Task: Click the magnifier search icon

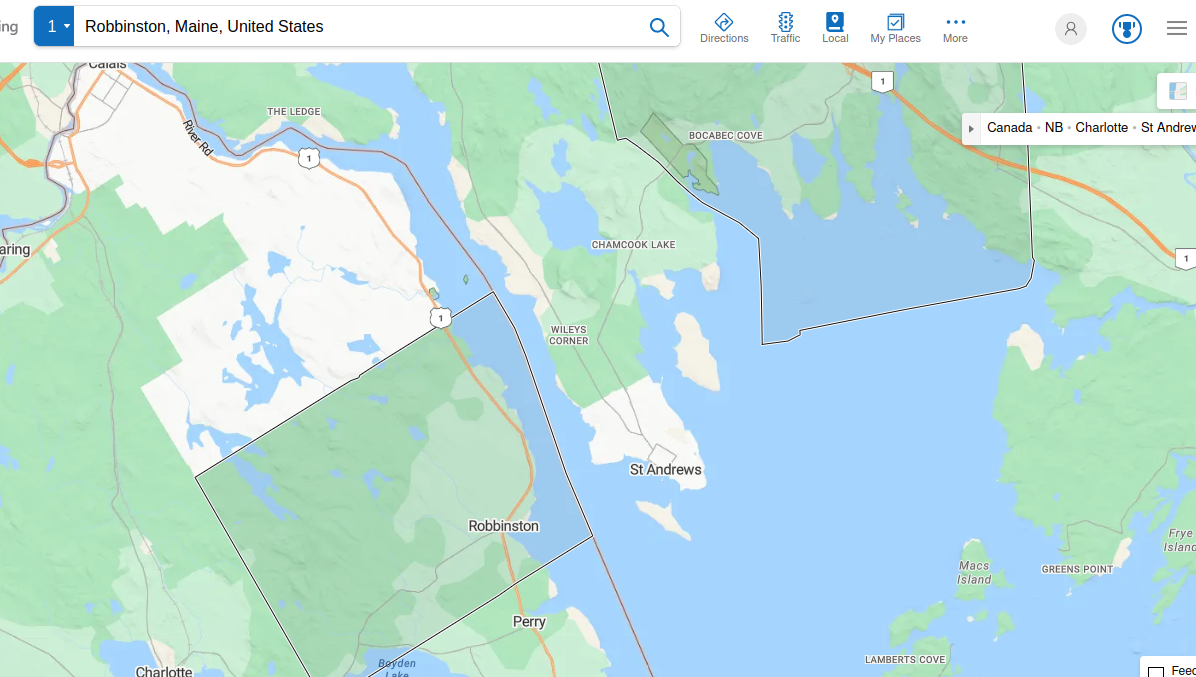Action: (x=659, y=27)
